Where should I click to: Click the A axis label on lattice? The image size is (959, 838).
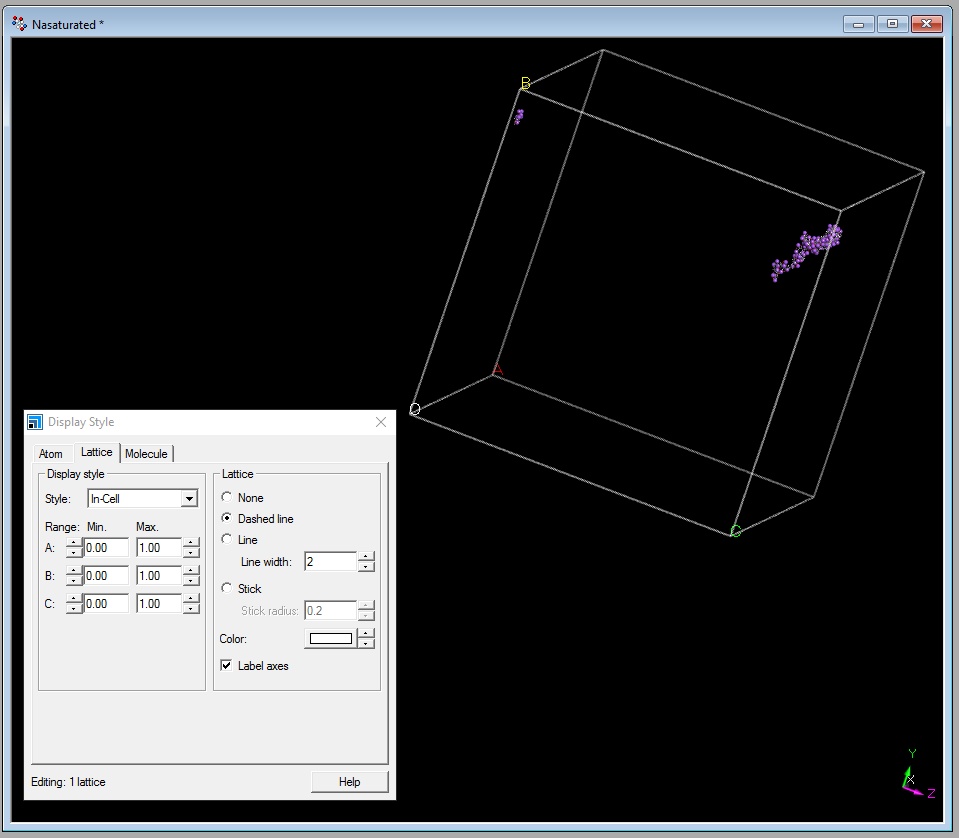click(x=498, y=370)
